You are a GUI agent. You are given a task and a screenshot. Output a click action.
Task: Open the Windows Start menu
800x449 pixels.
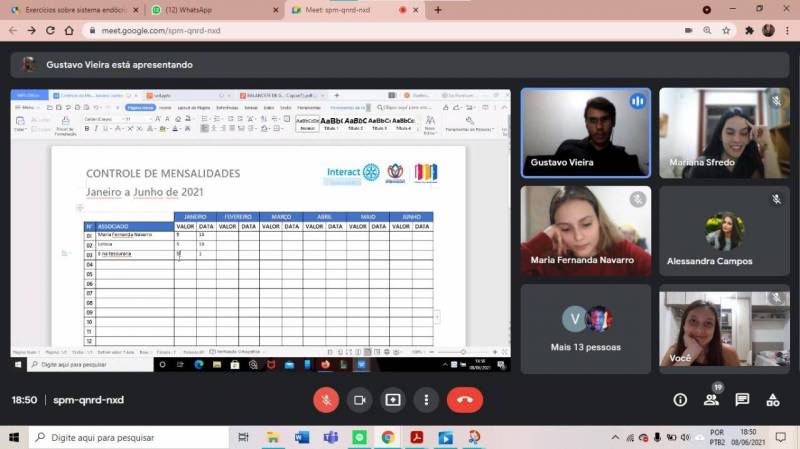[14, 437]
